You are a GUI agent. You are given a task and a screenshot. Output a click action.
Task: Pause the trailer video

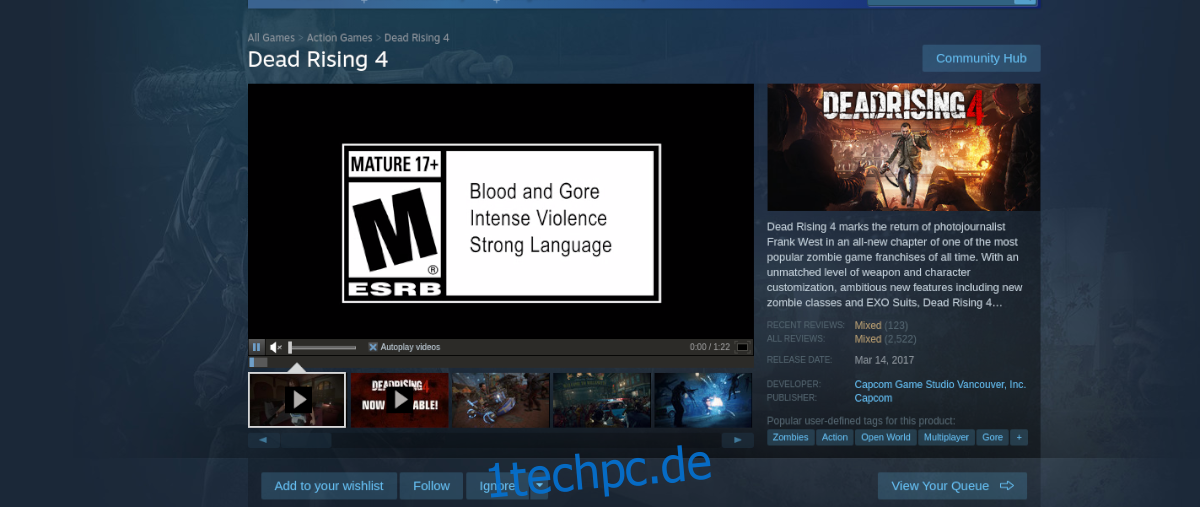click(x=256, y=347)
